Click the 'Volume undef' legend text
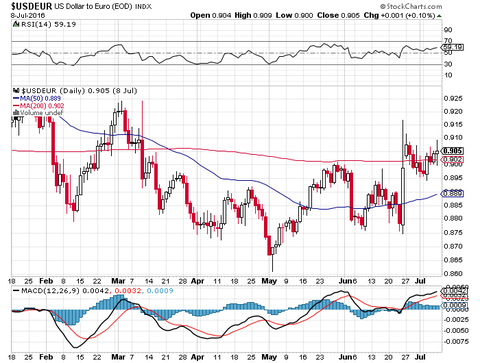 [41, 113]
